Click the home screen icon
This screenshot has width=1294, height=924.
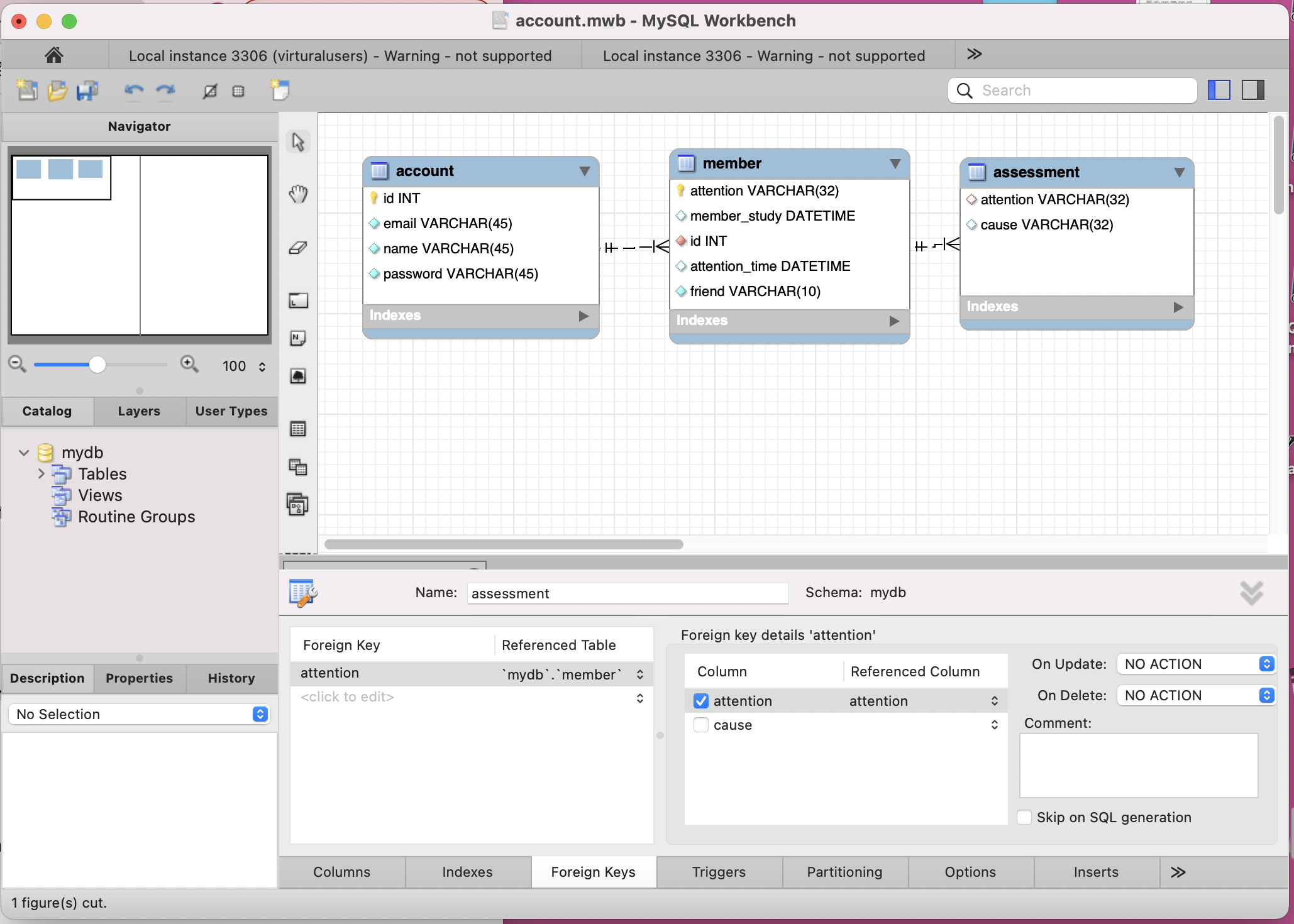pyautogui.click(x=54, y=55)
